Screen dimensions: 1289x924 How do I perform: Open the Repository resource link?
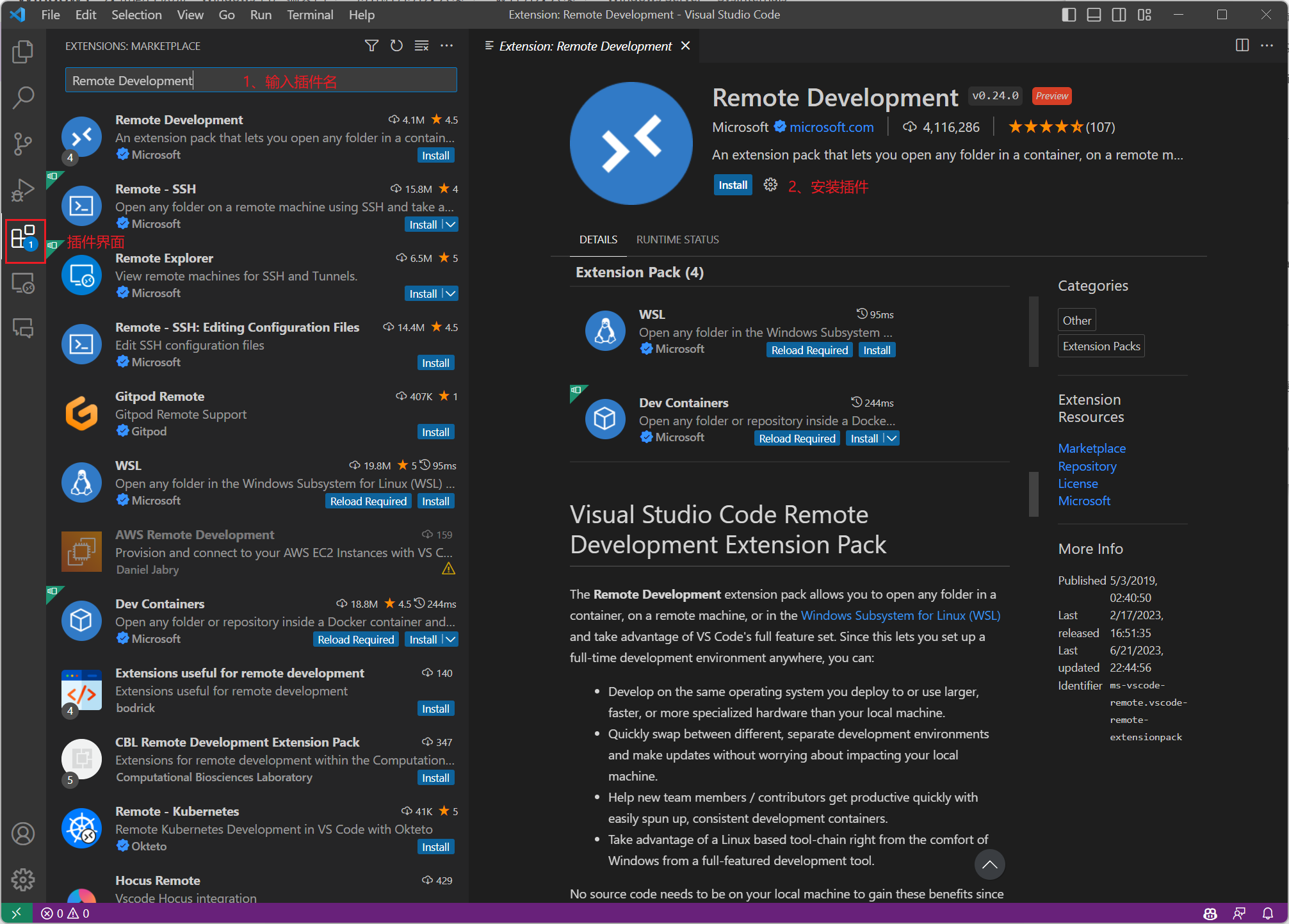(1087, 466)
